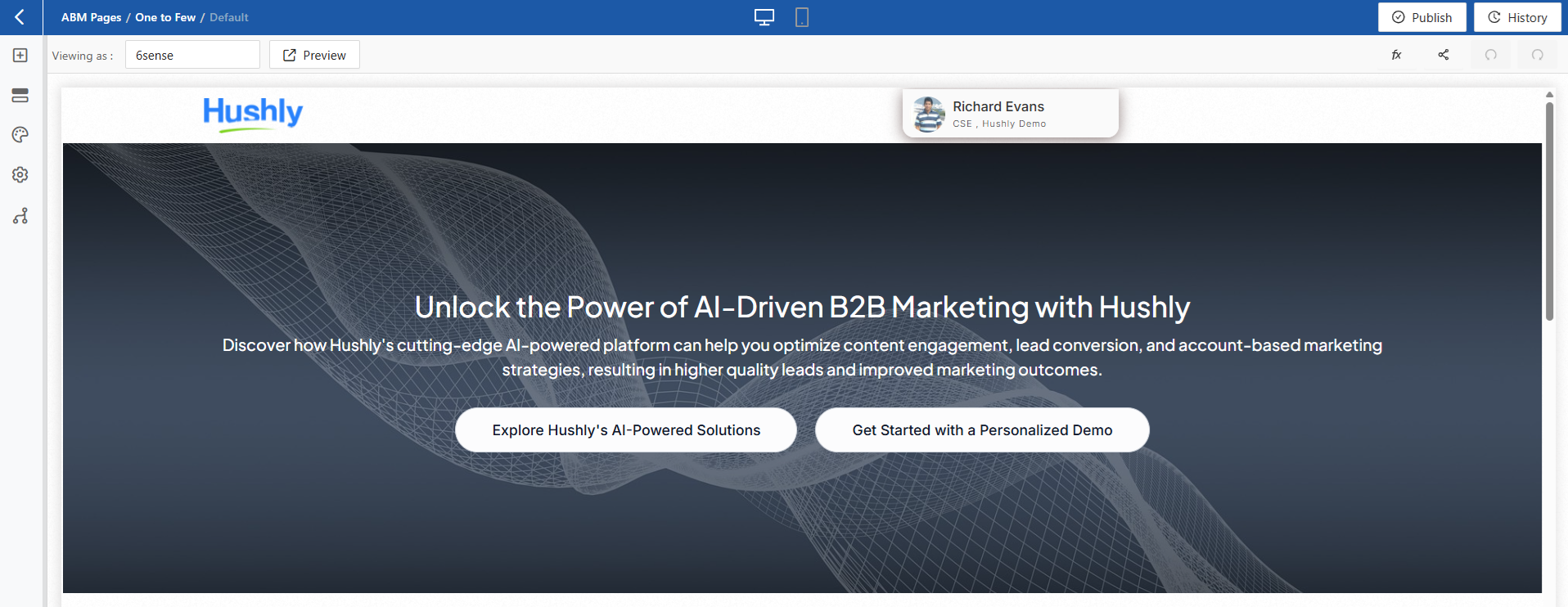Select the Default breadcrumb item
The height and width of the screenshot is (607, 1568).
click(229, 17)
